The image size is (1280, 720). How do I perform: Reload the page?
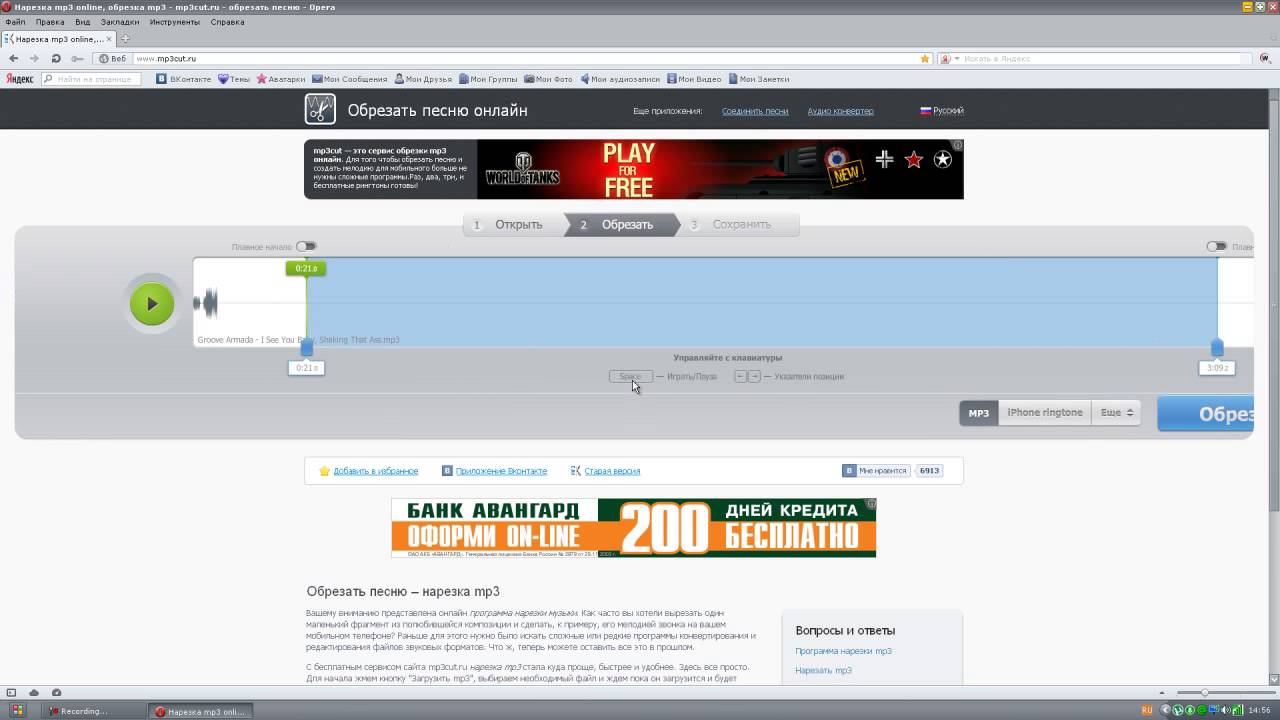tap(56, 58)
